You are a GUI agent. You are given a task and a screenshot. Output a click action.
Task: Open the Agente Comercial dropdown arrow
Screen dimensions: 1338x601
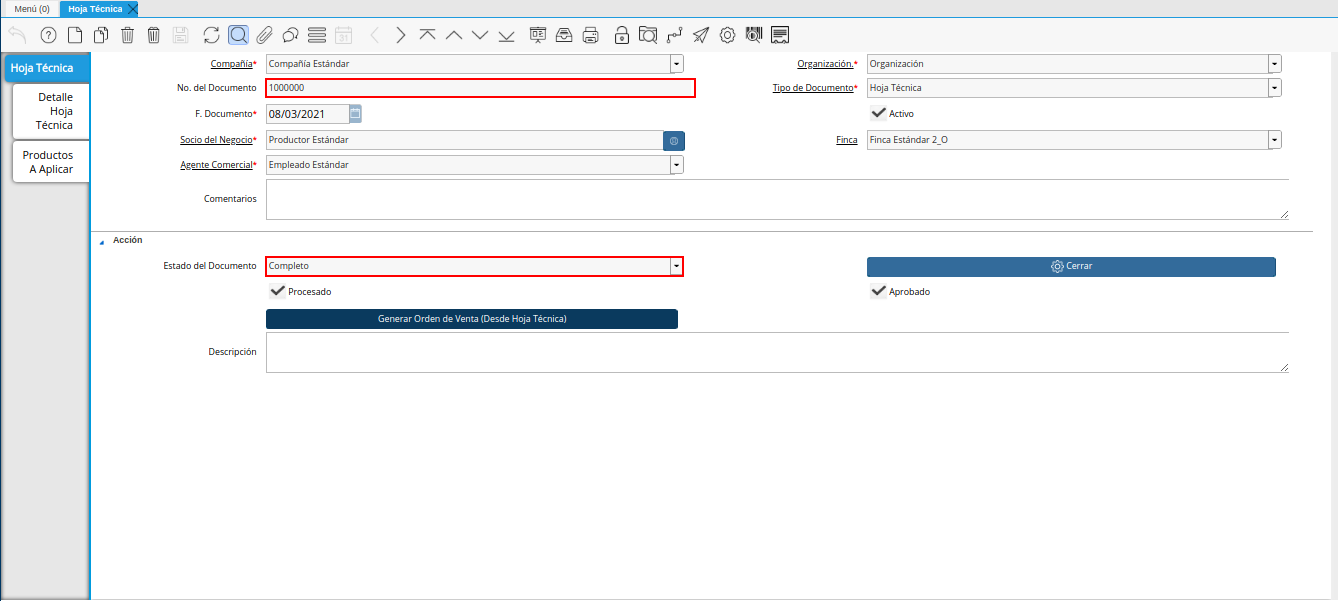coord(677,165)
